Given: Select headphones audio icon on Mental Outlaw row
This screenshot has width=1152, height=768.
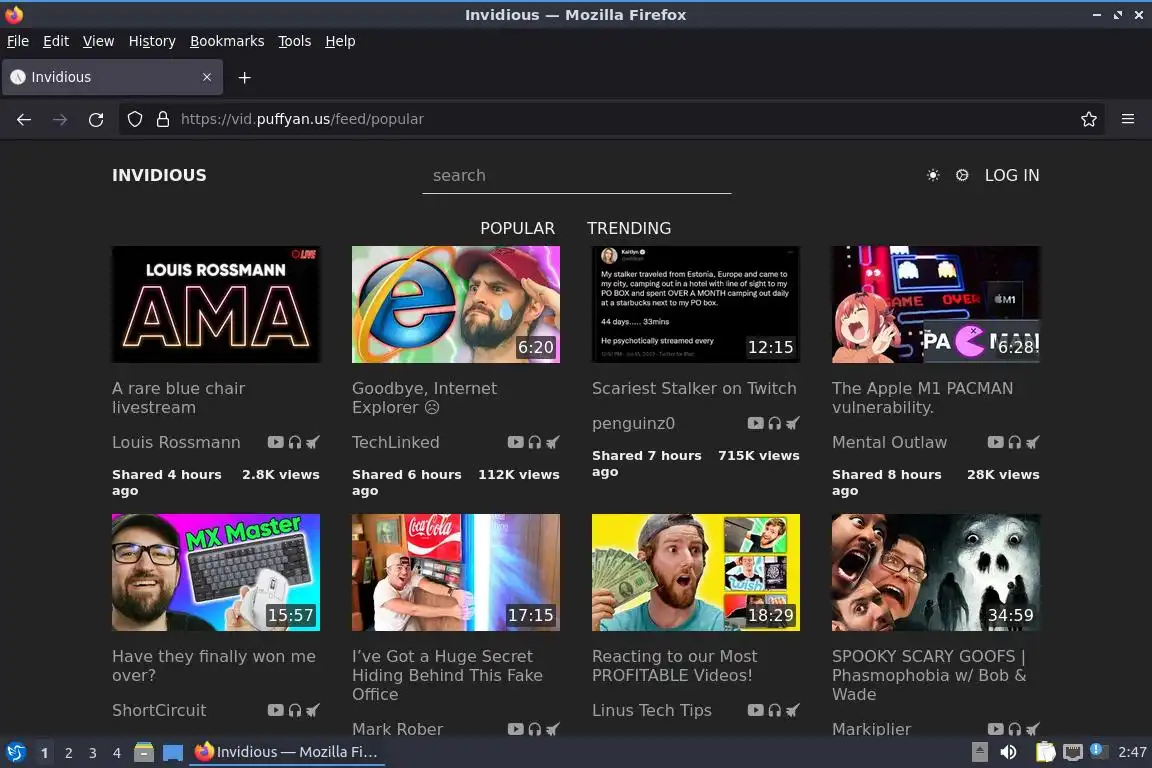Looking at the screenshot, I should click(1015, 442).
